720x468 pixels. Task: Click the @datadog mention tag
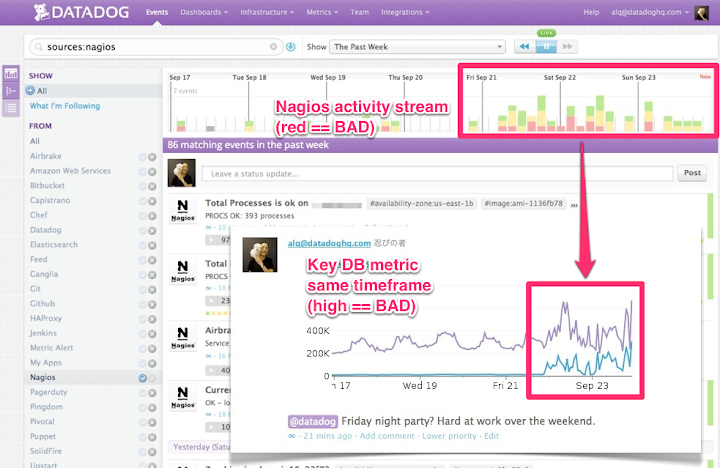pos(313,421)
